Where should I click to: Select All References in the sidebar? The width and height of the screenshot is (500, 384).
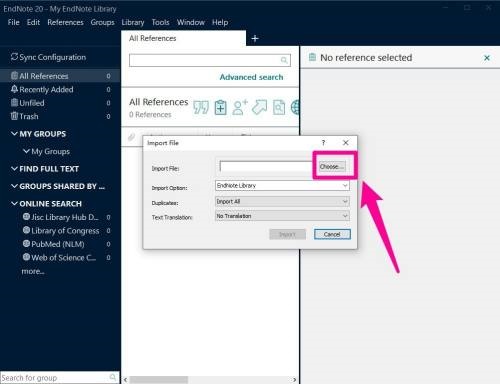click(x=60, y=76)
